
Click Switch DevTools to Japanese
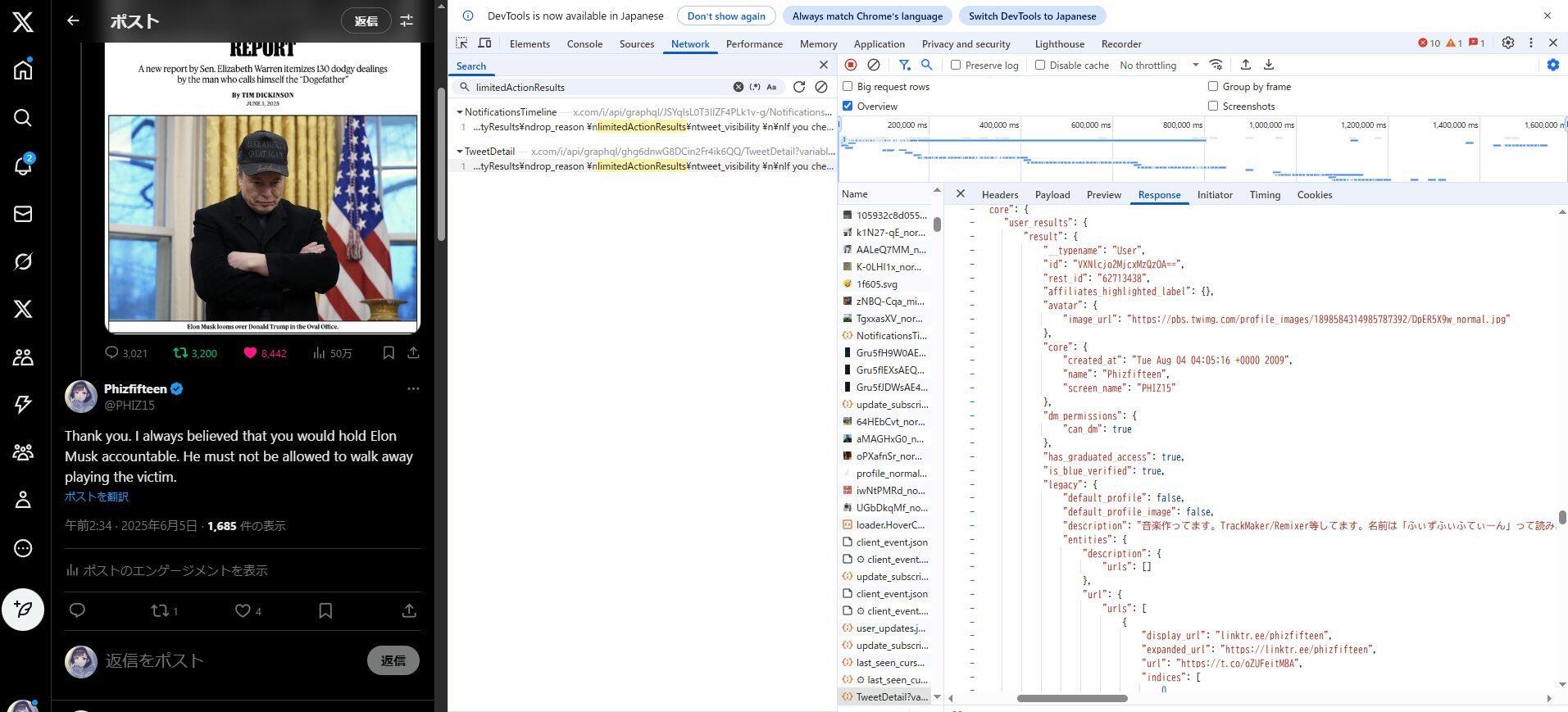pos(1032,16)
